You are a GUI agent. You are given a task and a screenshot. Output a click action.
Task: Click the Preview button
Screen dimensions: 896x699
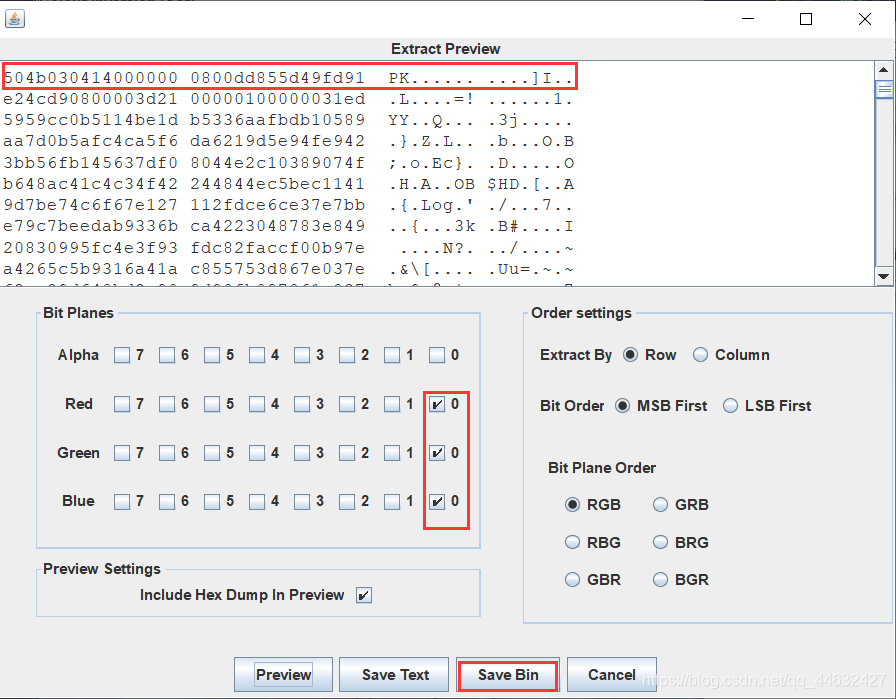(x=283, y=675)
